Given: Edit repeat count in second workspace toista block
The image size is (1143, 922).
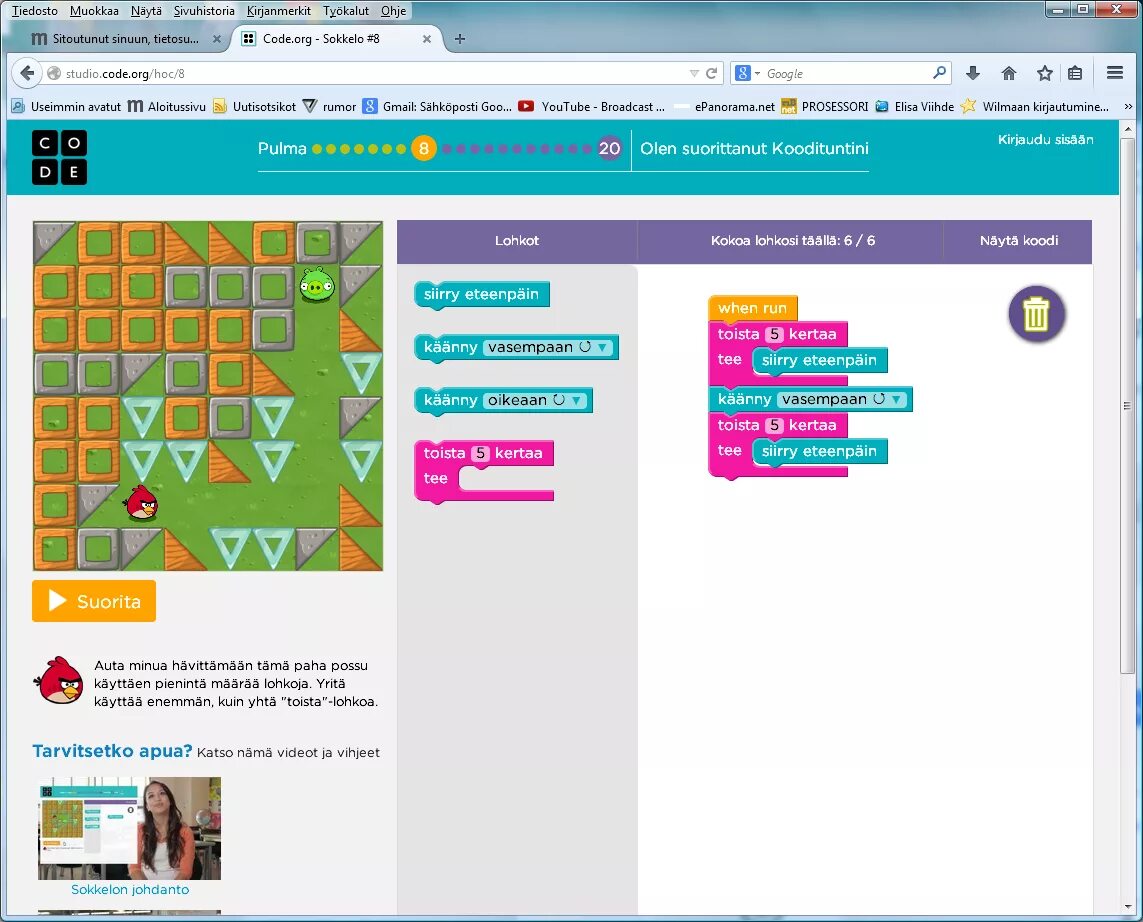Looking at the screenshot, I should [774, 426].
